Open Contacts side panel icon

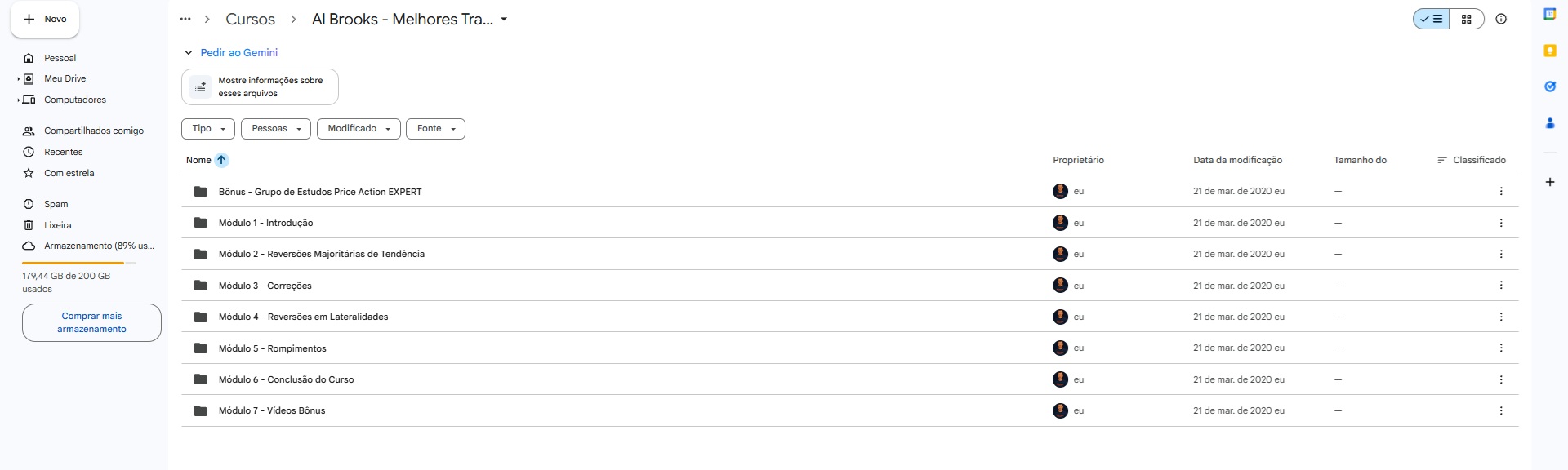(1549, 123)
